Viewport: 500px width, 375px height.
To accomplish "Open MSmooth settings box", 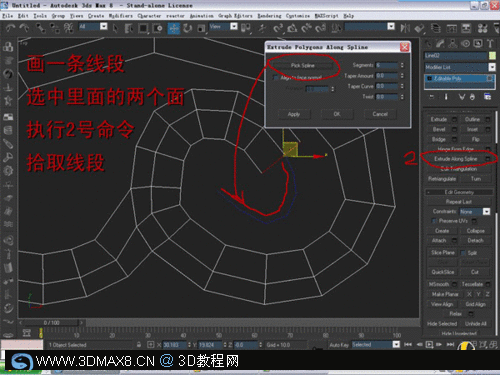I will pos(454,284).
